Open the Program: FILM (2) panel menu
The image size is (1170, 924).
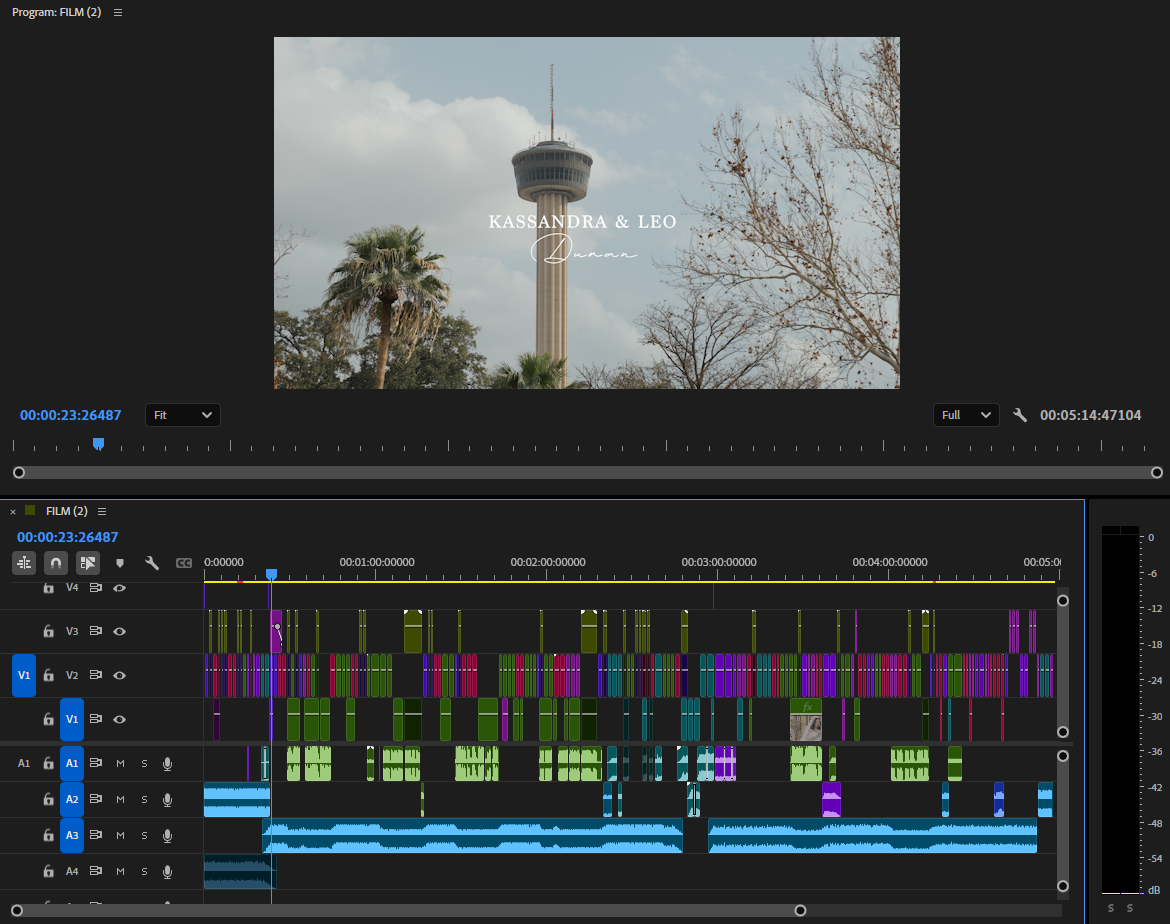117,12
